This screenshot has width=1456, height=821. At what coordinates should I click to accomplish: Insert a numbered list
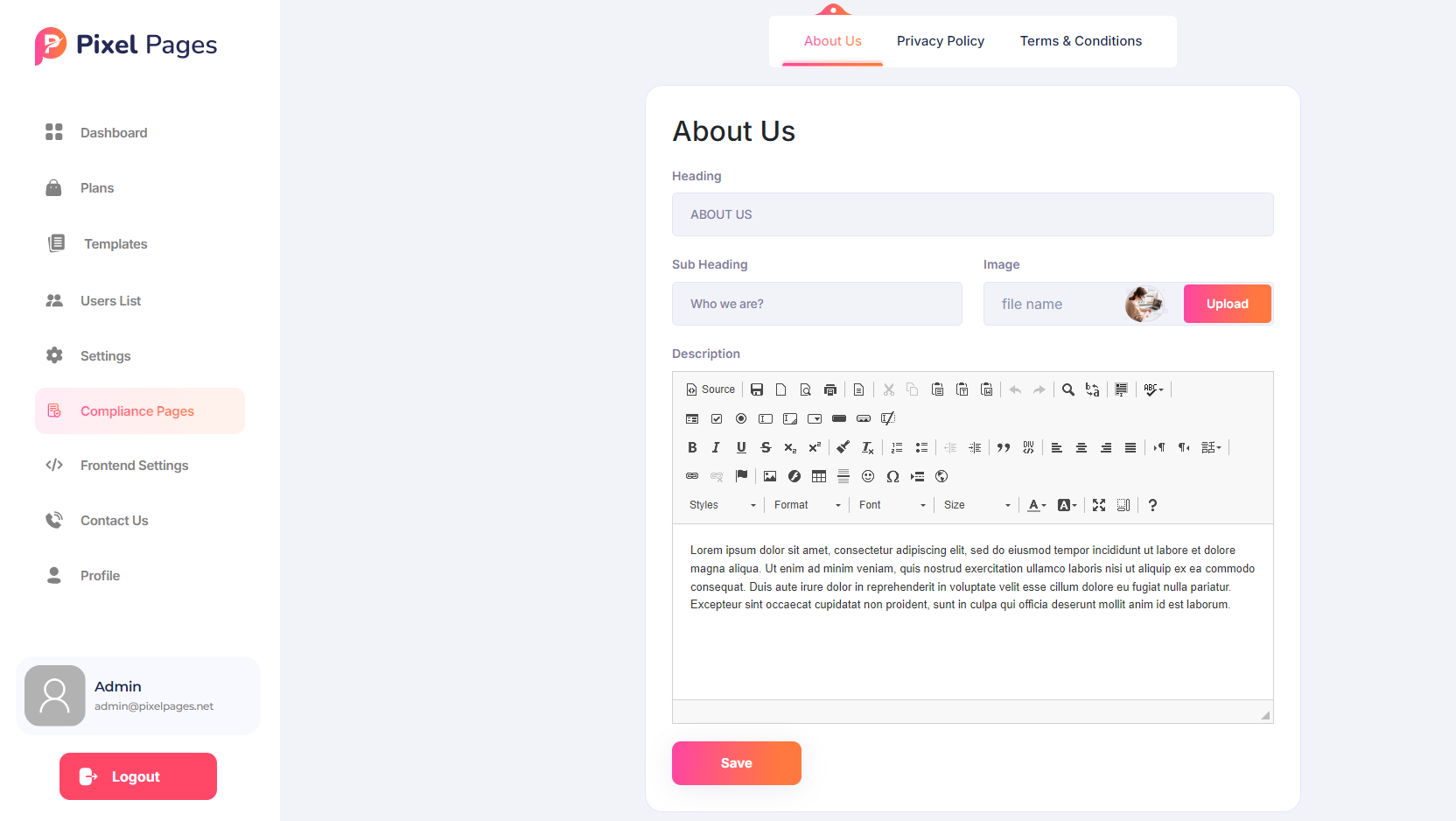897,447
